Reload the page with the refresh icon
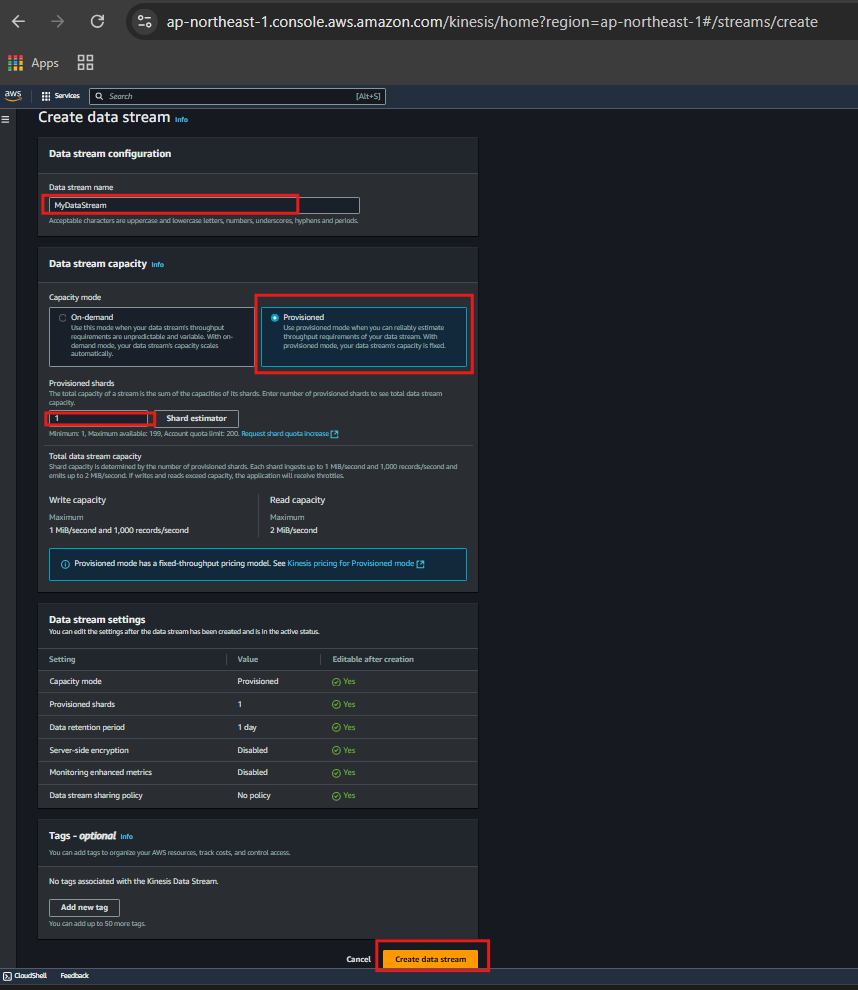 tap(97, 21)
